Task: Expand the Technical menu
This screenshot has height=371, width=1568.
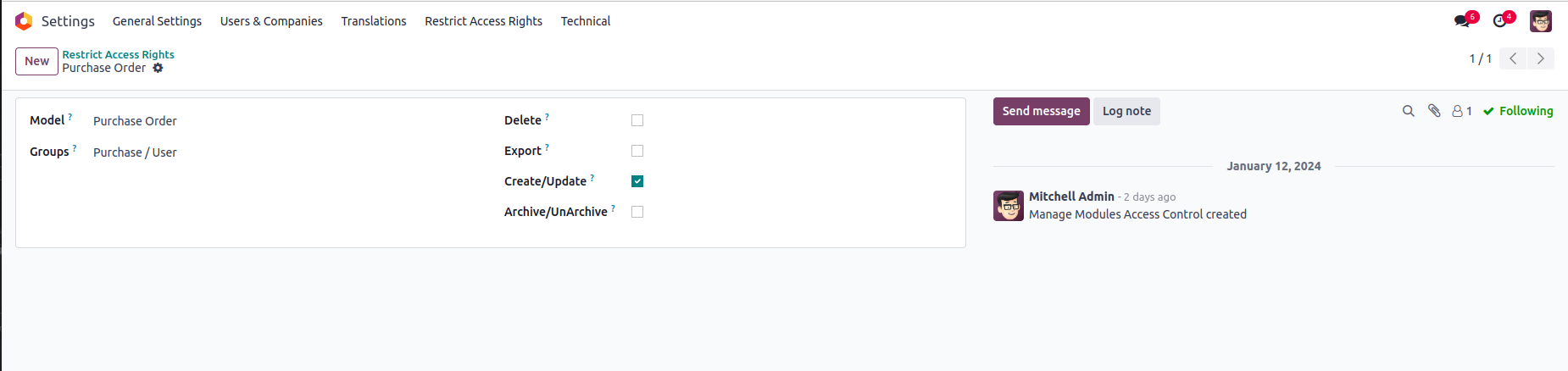Action: click(586, 21)
